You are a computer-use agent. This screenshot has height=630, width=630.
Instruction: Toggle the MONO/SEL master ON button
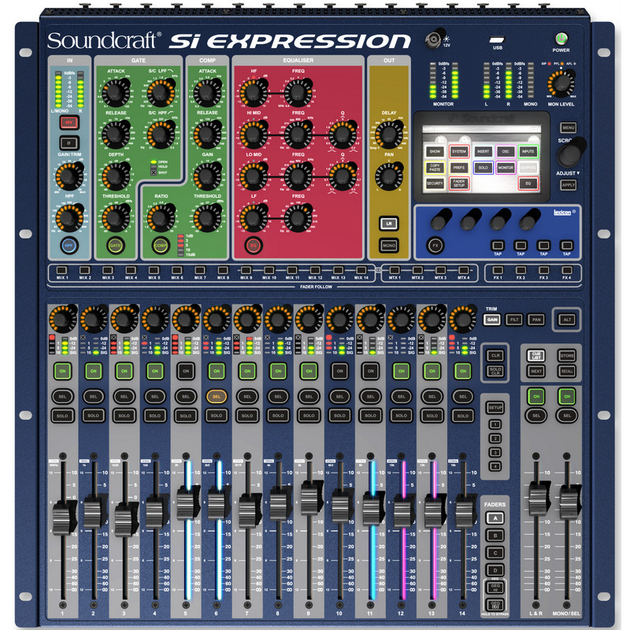tap(567, 397)
